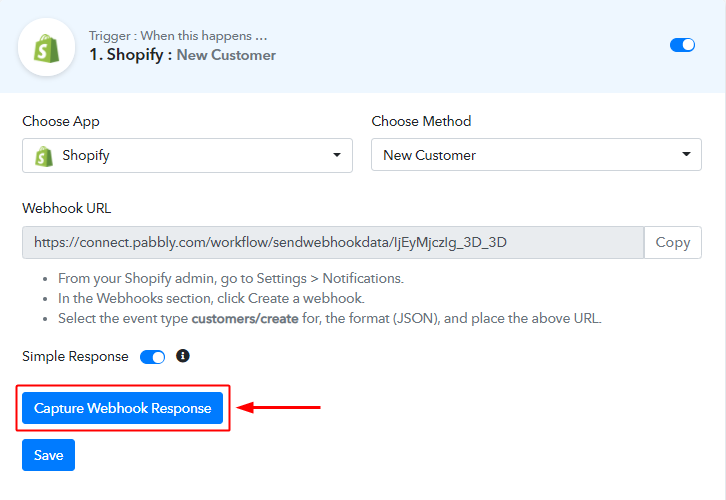Click the 'In the Webhooks section' instruction line

[211, 298]
